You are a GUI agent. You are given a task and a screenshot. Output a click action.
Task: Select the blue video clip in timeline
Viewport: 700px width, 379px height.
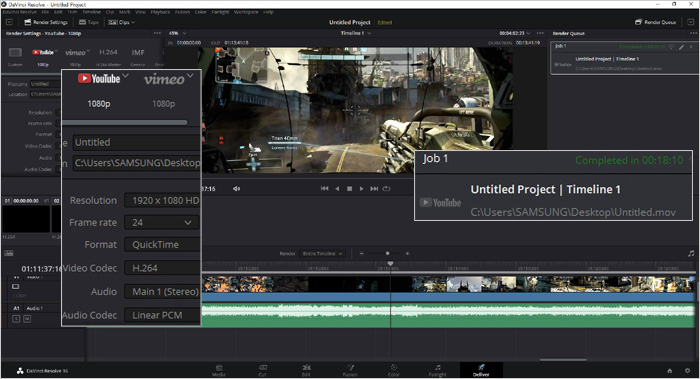pos(448,297)
